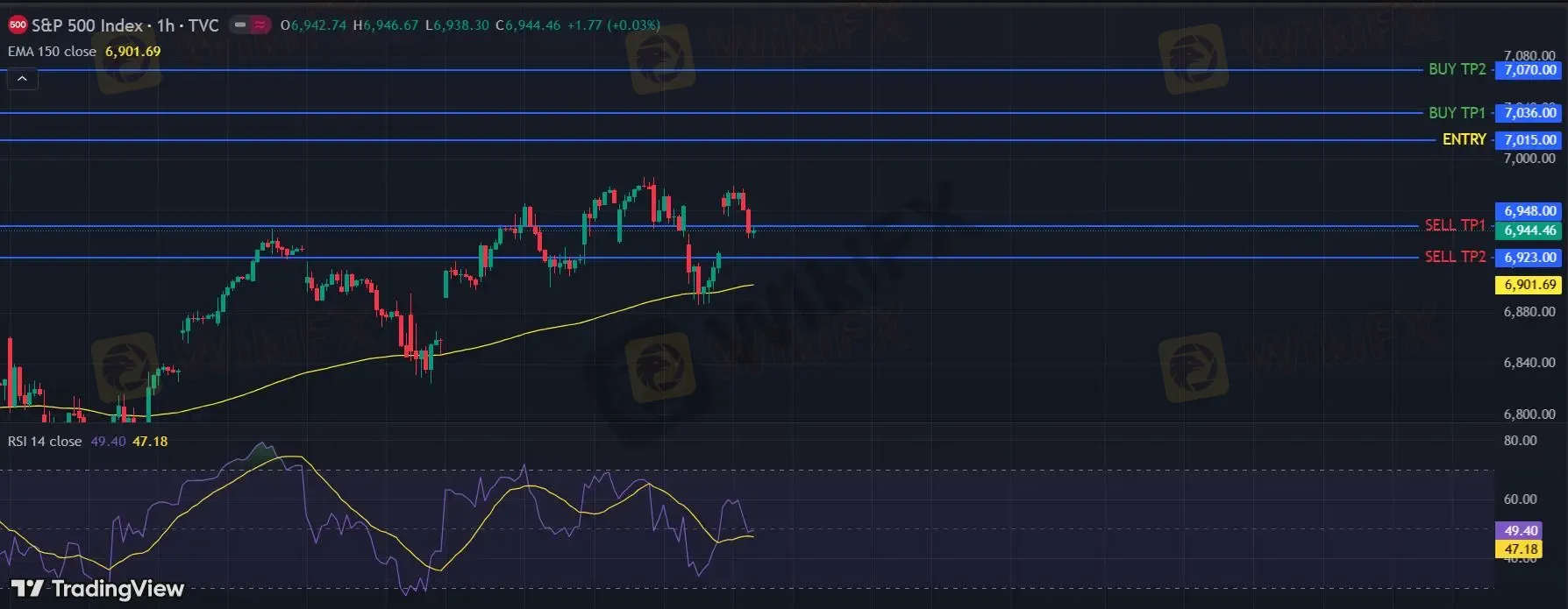Select the EMA 150 close indicator legend
This screenshot has height=609, width=1568.
pyautogui.click(x=53, y=52)
